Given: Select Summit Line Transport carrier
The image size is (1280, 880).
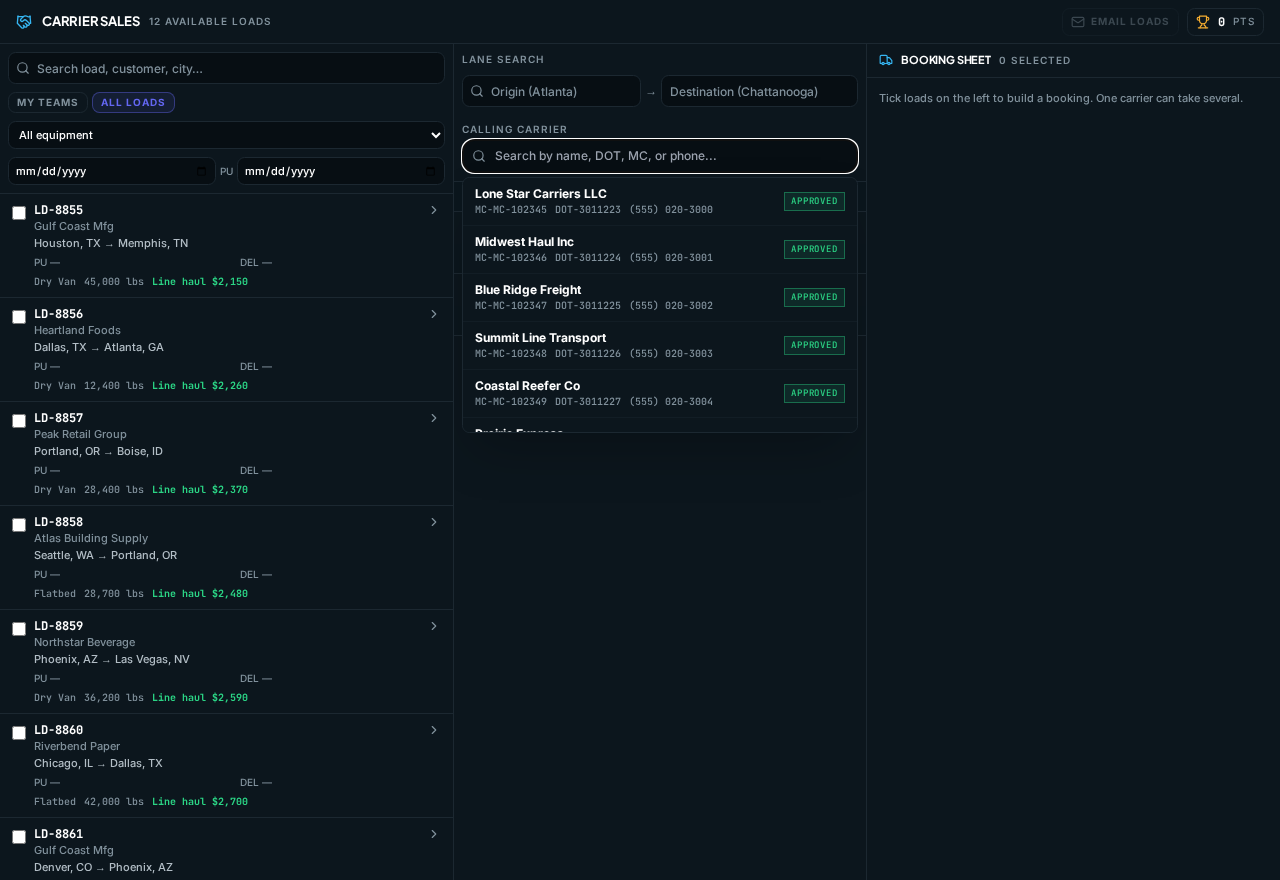Looking at the screenshot, I should click(x=660, y=345).
